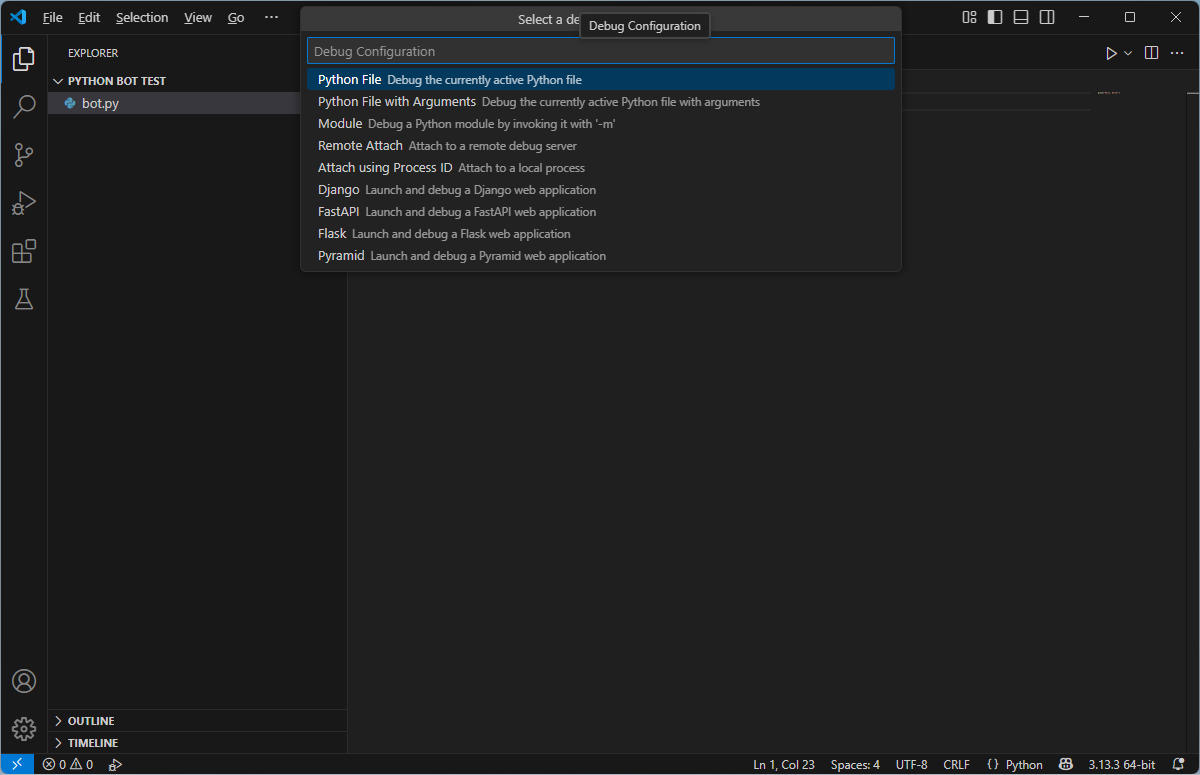Open the Explorer view in activity bar
The width and height of the screenshot is (1200, 775).
click(24, 59)
